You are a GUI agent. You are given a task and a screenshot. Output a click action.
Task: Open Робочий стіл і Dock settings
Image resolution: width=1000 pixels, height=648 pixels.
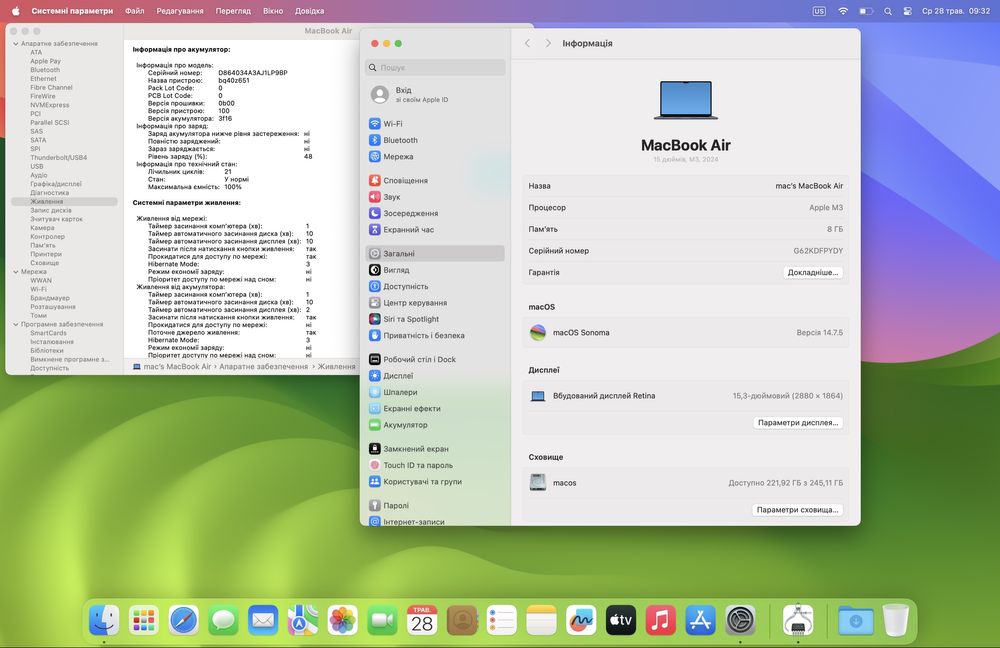coord(435,360)
